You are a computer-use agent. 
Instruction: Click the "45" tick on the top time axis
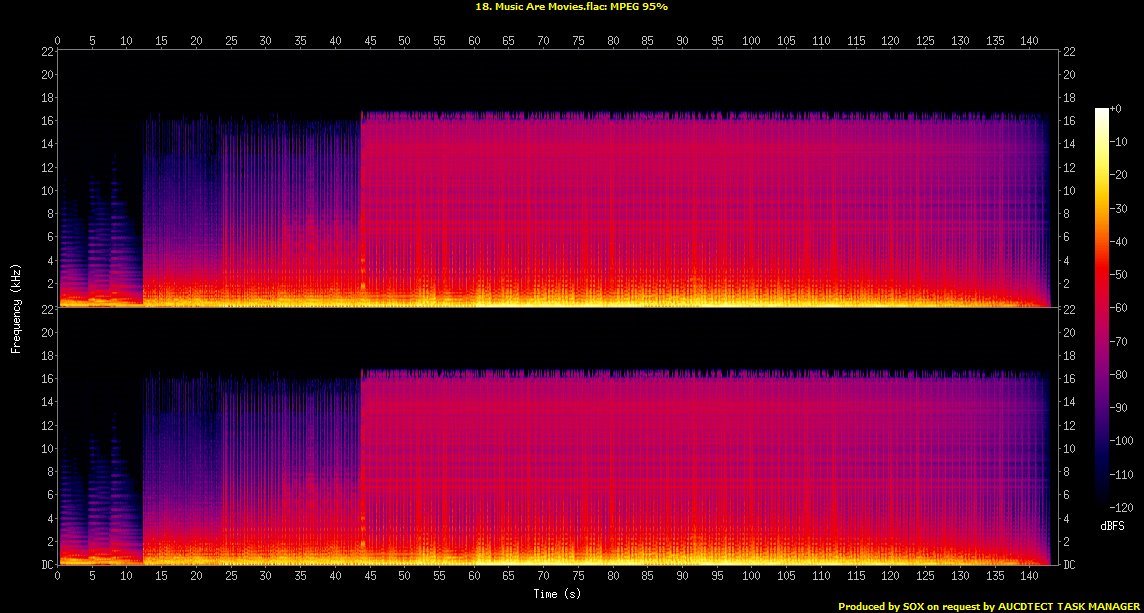[x=369, y=40]
